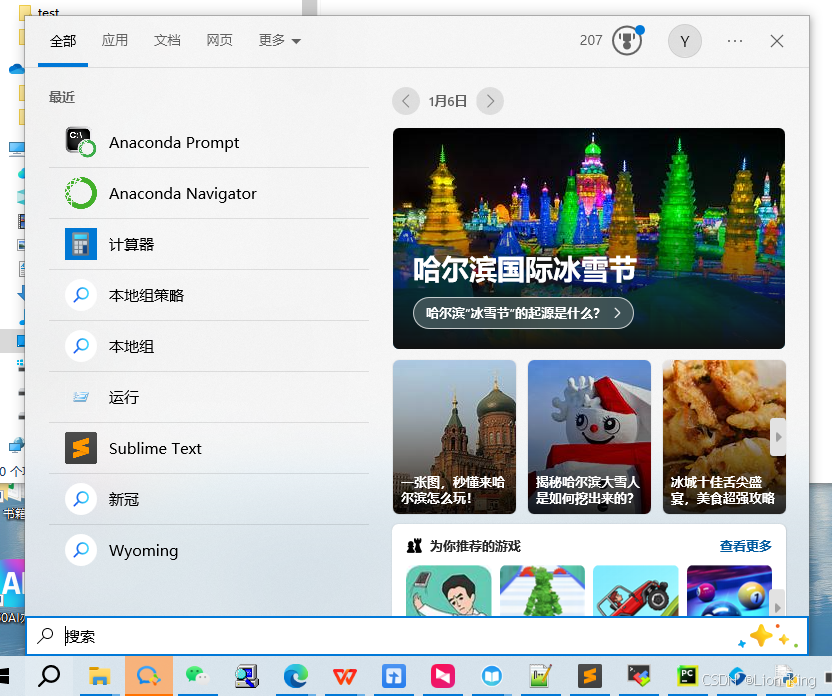The width and height of the screenshot is (832, 696).
Task: Launch Sublime Text from recent list
Action: [x=155, y=449]
